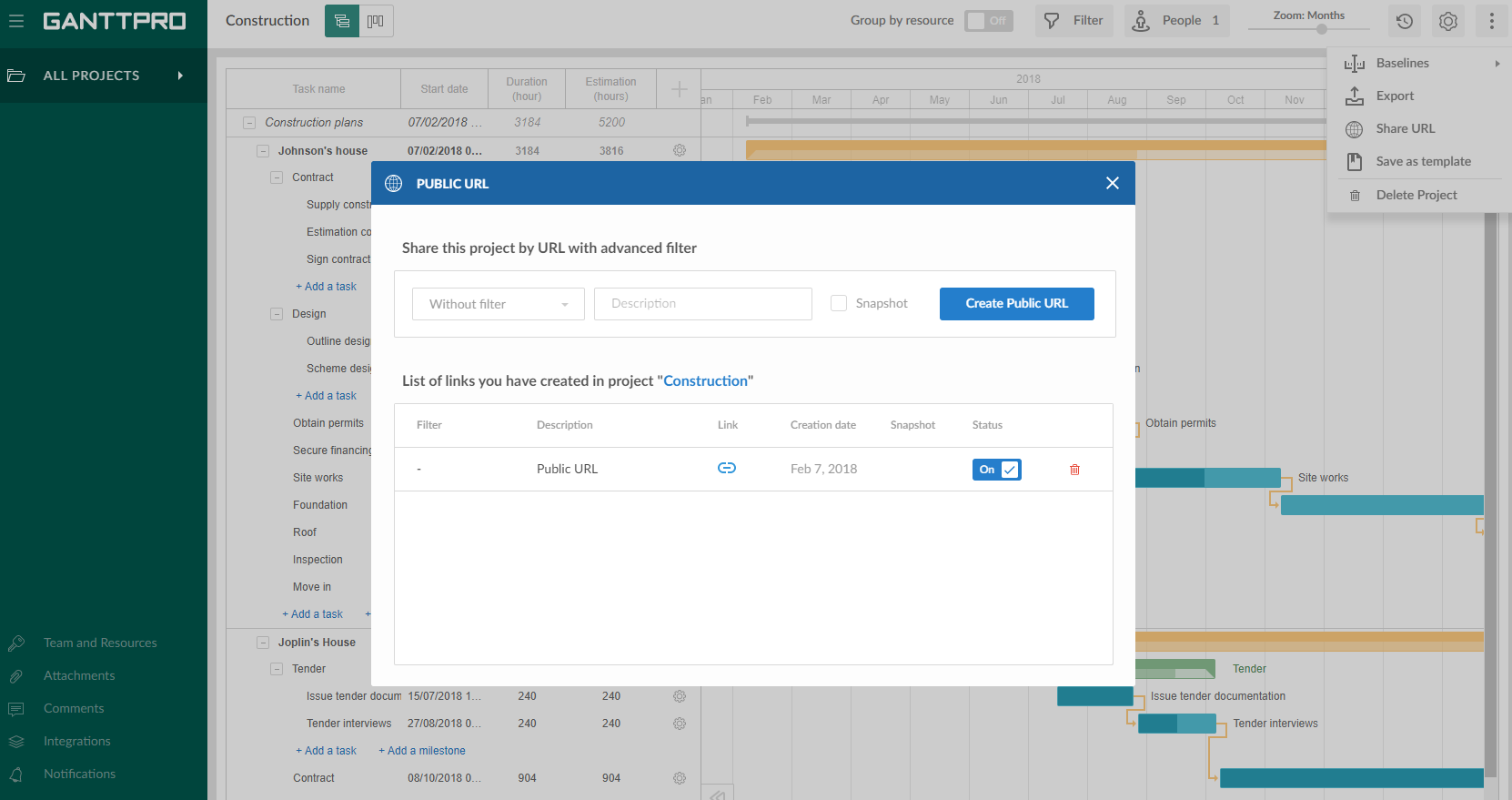The image size is (1512, 800).
Task: Click Add a milestone under Tender
Action: point(422,751)
